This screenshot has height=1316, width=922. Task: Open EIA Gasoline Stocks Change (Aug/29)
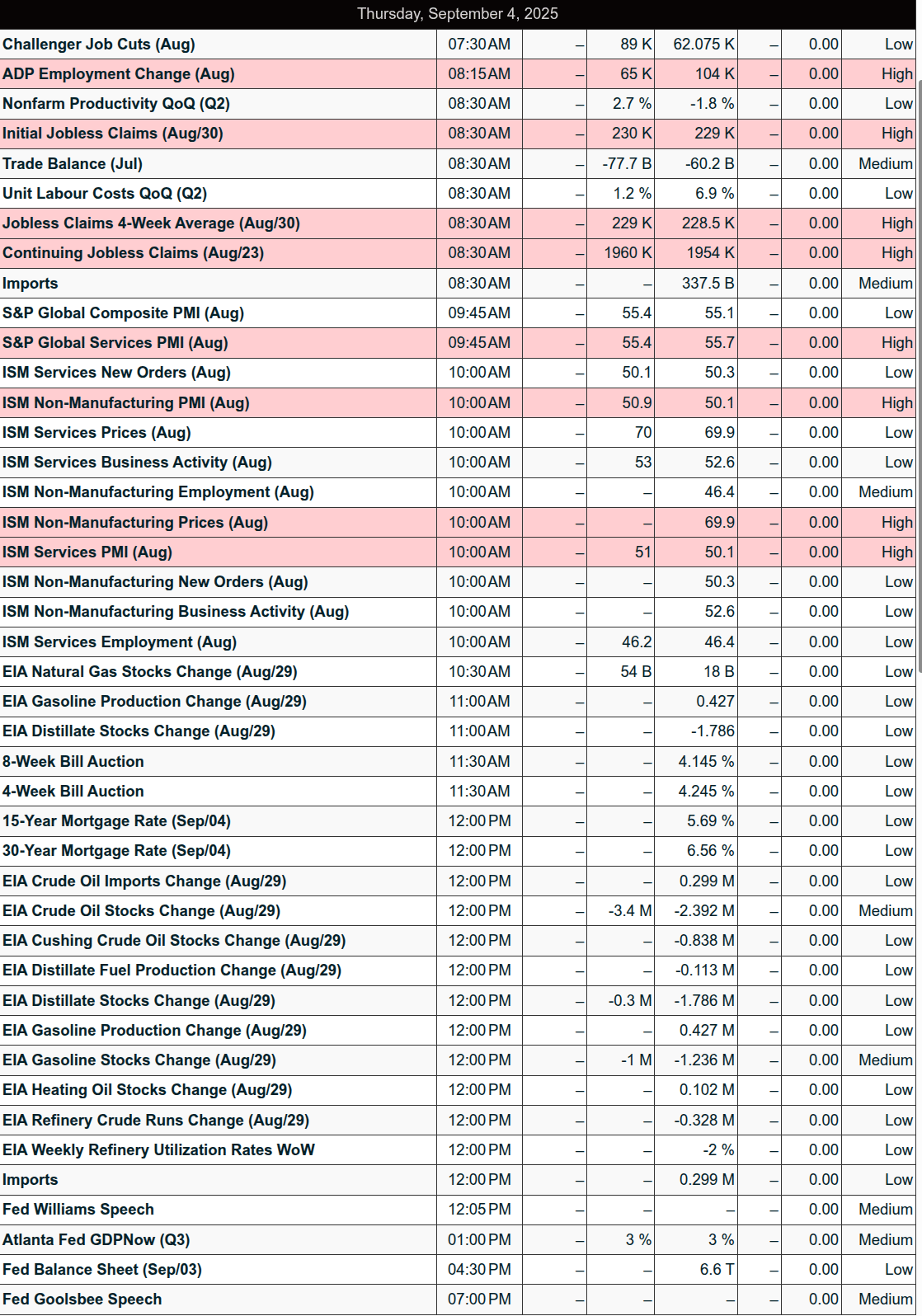click(139, 1060)
